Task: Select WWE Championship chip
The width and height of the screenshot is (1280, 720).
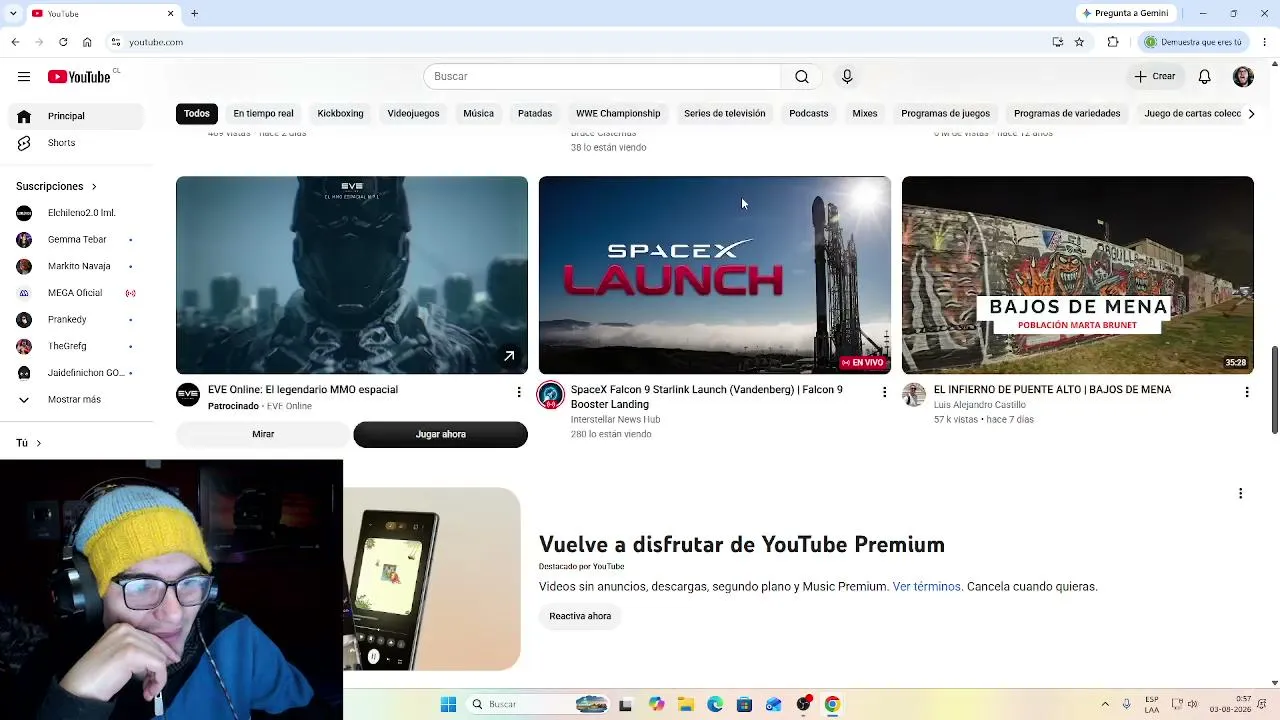Action: (x=618, y=113)
